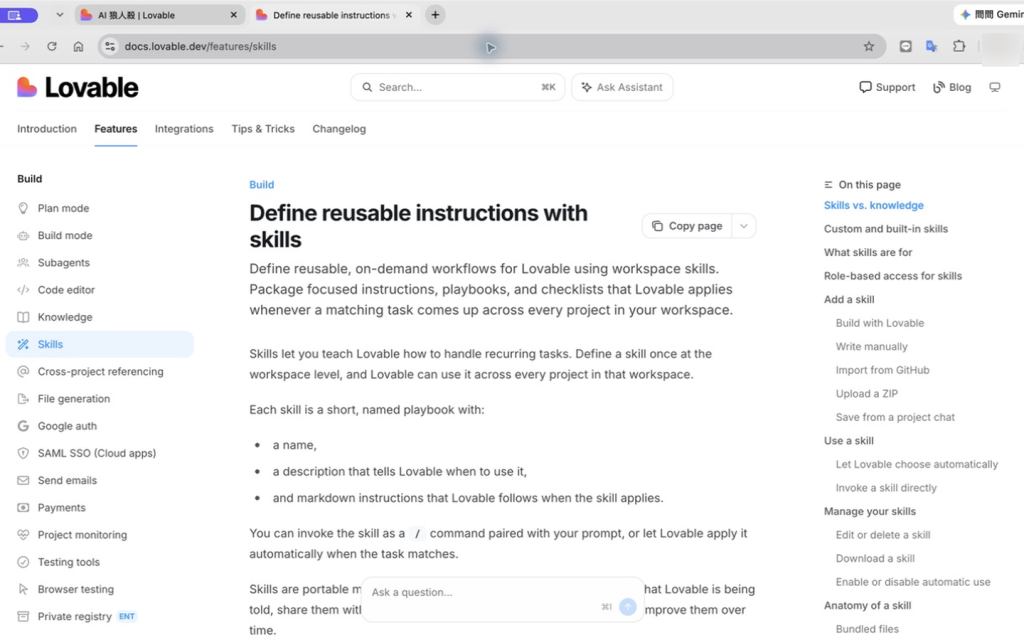This screenshot has width=1024, height=640.
Task: Click the Skills wand icon
Action: point(24,344)
